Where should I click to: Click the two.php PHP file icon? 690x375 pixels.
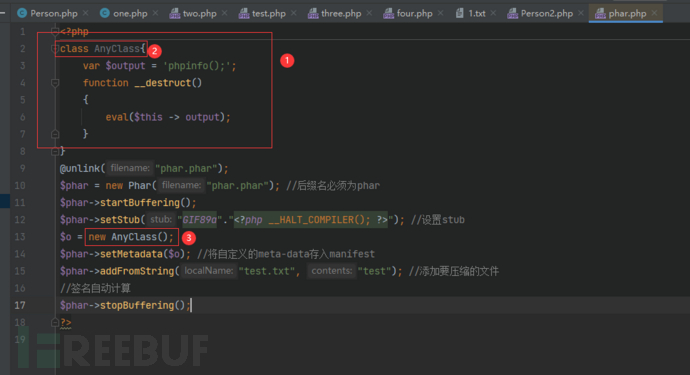click(x=175, y=14)
